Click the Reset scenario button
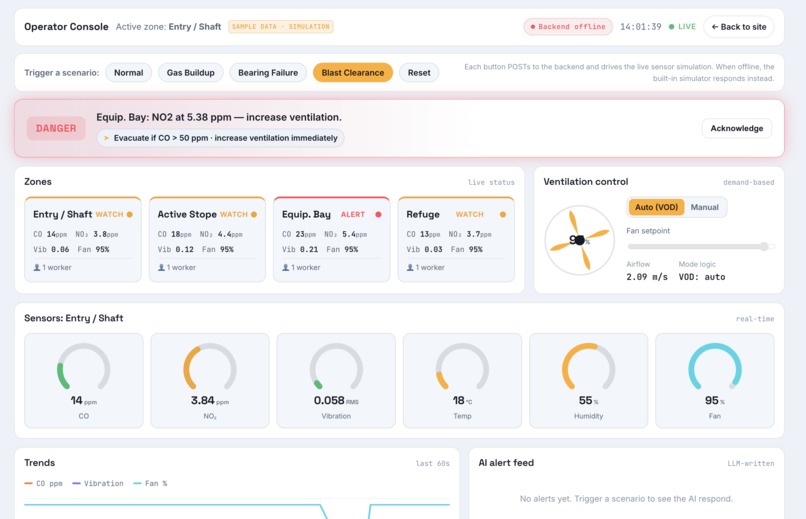The image size is (806, 519). pos(419,72)
